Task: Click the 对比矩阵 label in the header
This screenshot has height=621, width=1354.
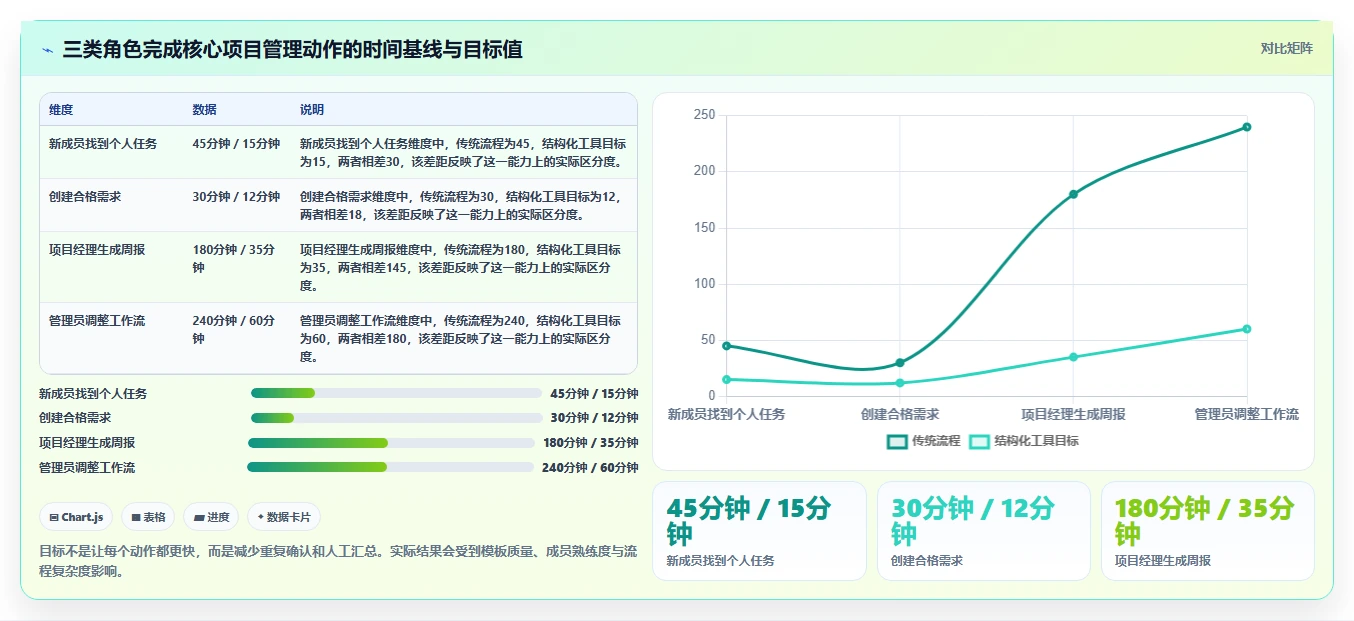Action: pyautogui.click(x=1286, y=48)
